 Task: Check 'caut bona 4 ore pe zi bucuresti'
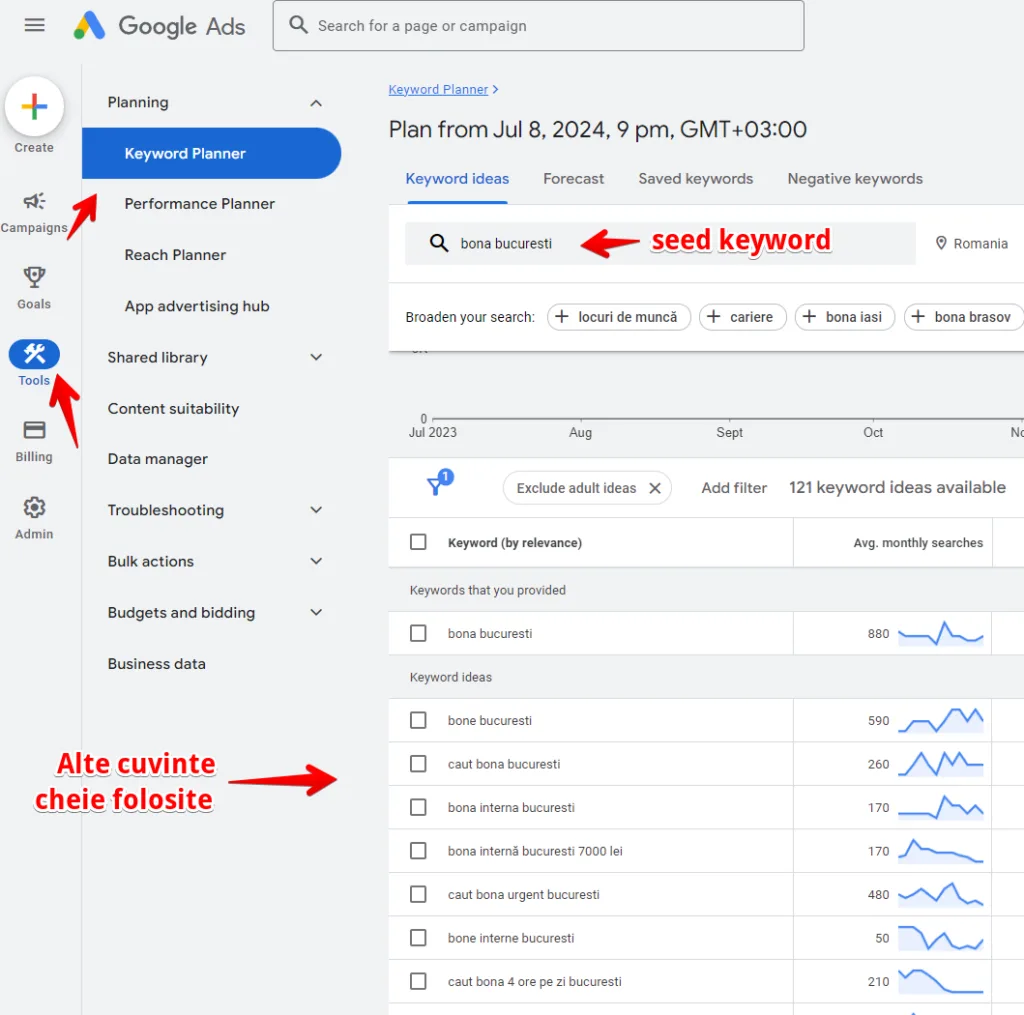[418, 982]
